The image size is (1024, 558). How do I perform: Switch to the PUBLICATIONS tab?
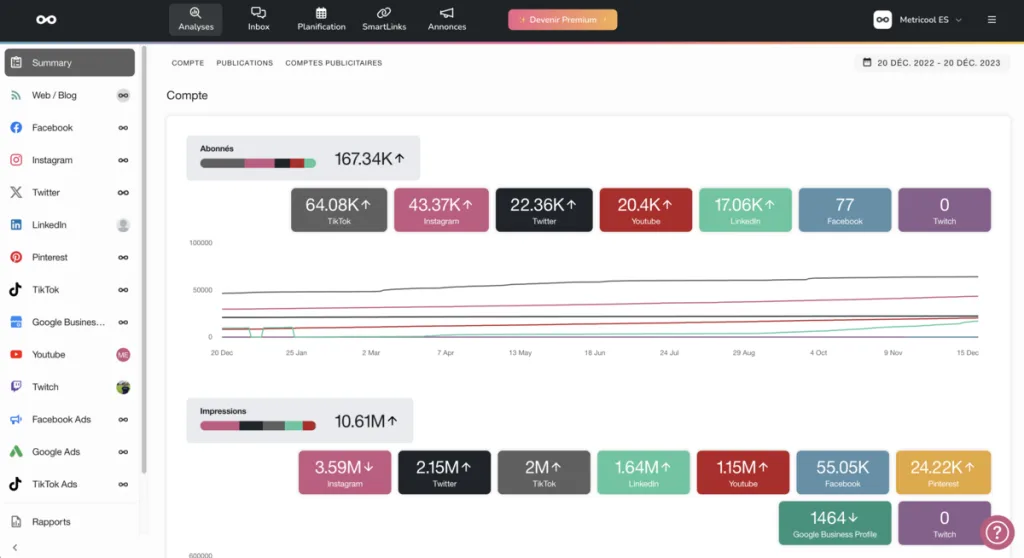point(244,63)
